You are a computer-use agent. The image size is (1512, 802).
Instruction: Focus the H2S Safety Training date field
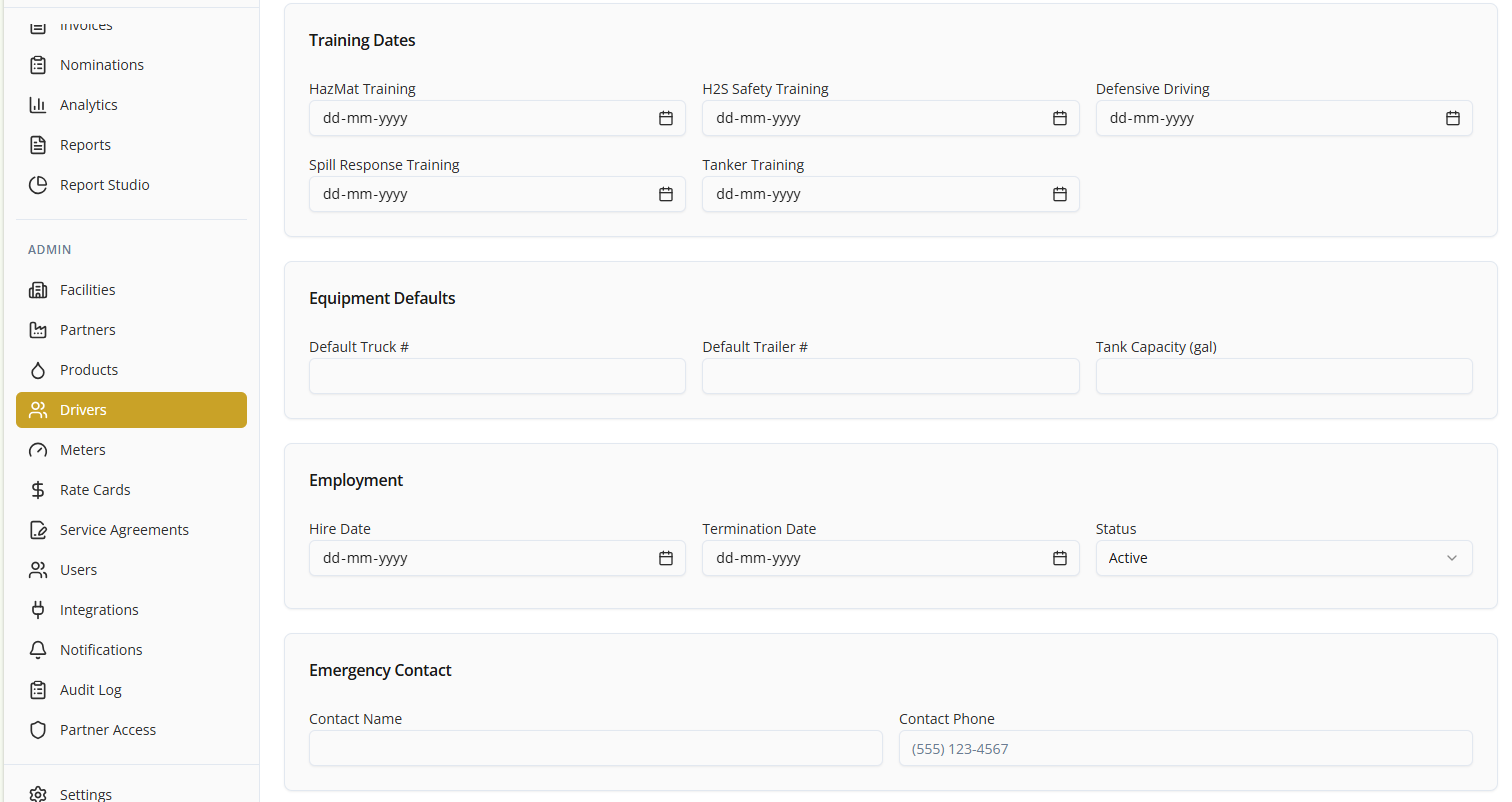pos(890,118)
